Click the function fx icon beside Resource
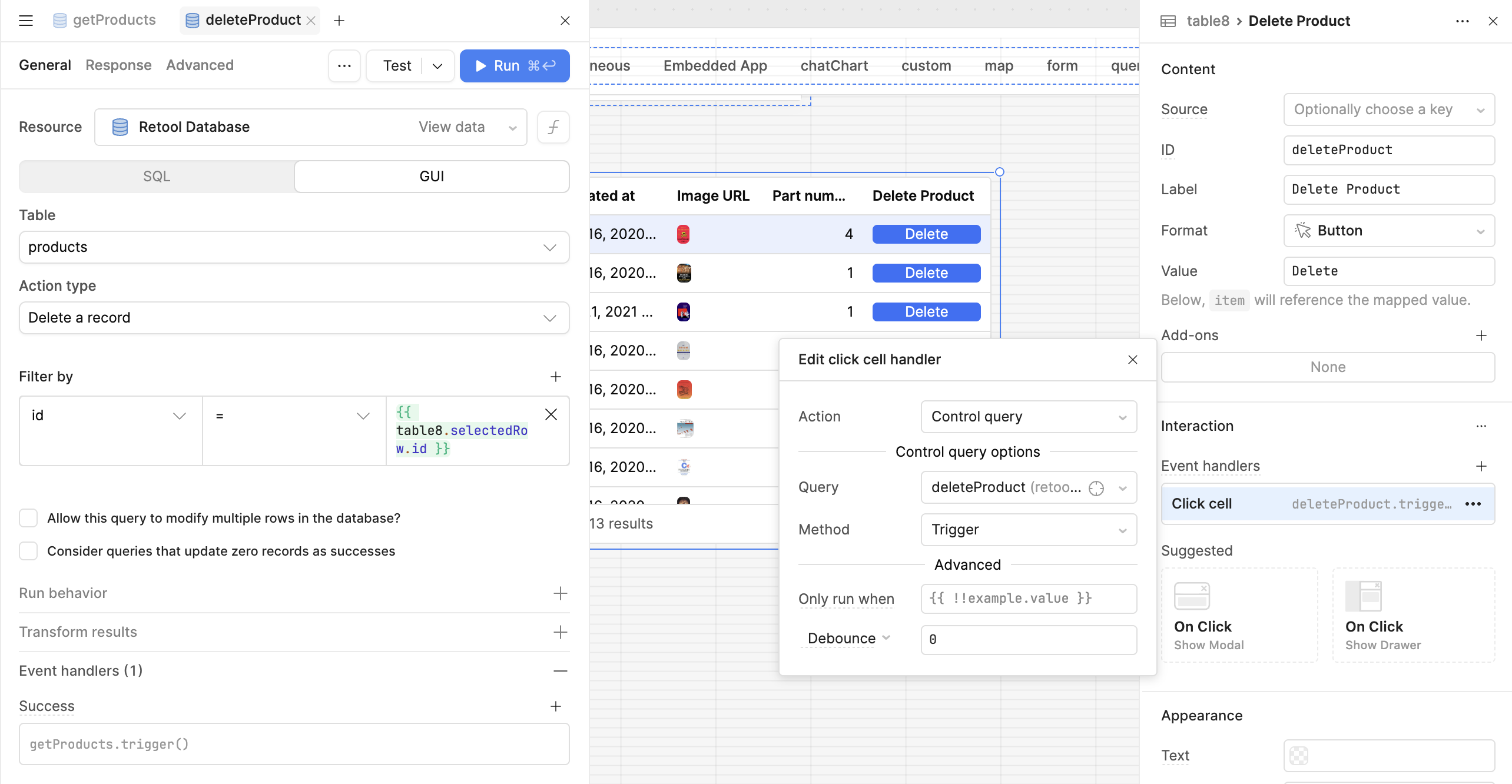1512x784 pixels. click(553, 127)
